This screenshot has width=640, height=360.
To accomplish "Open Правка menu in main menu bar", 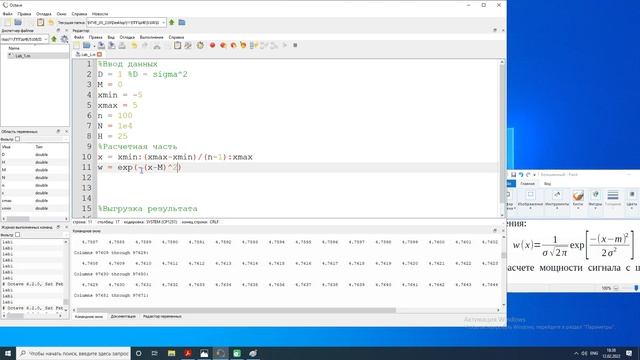I will (x=24, y=14).
